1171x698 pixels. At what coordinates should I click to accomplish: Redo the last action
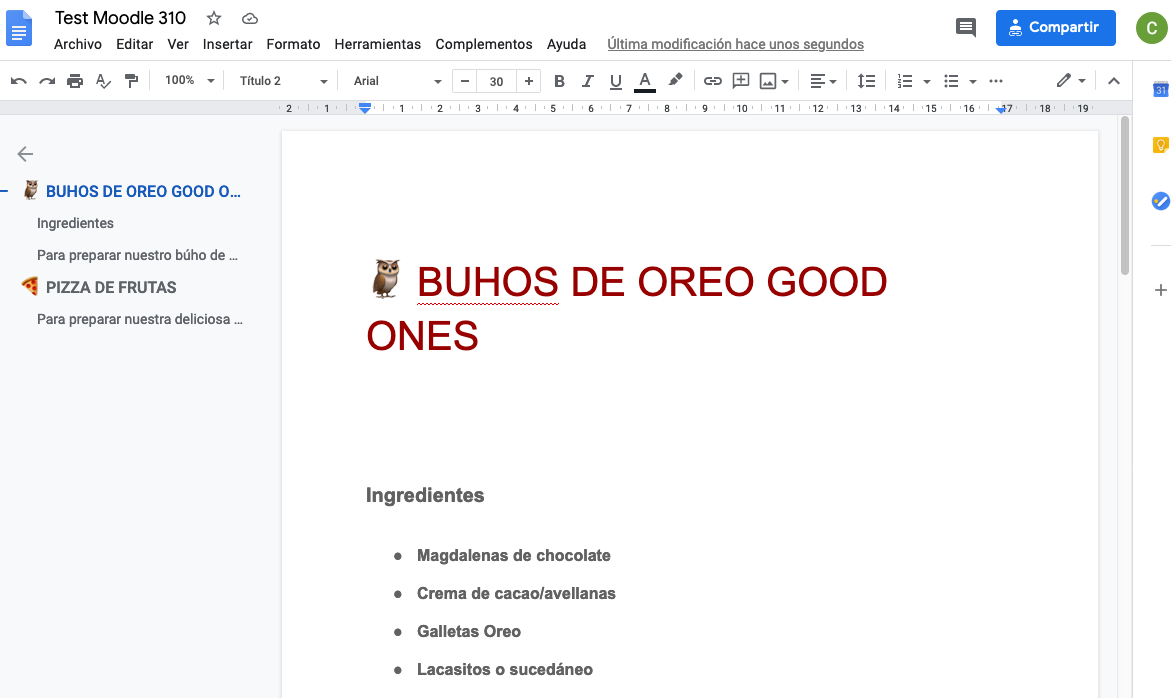tap(47, 81)
